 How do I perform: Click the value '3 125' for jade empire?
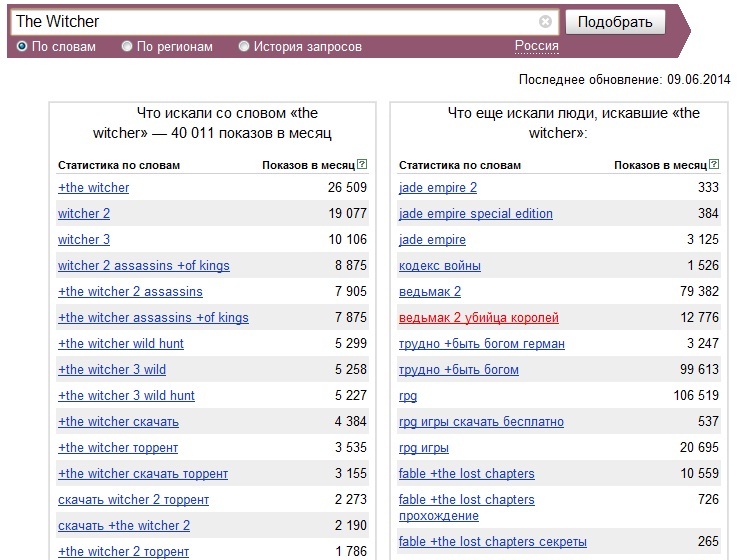click(x=703, y=239)
